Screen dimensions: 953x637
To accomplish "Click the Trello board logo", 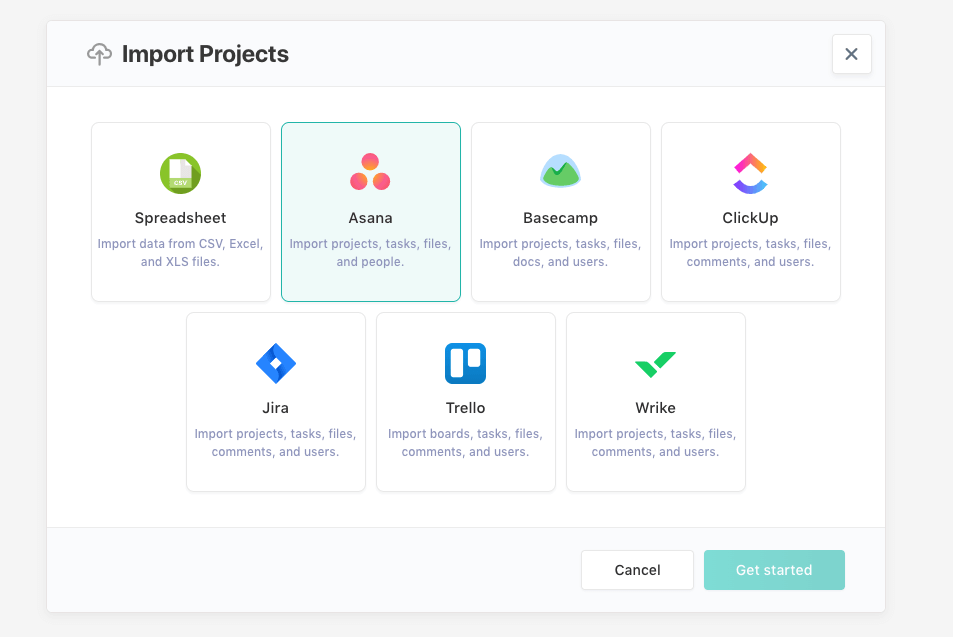I will coord(465,362).
